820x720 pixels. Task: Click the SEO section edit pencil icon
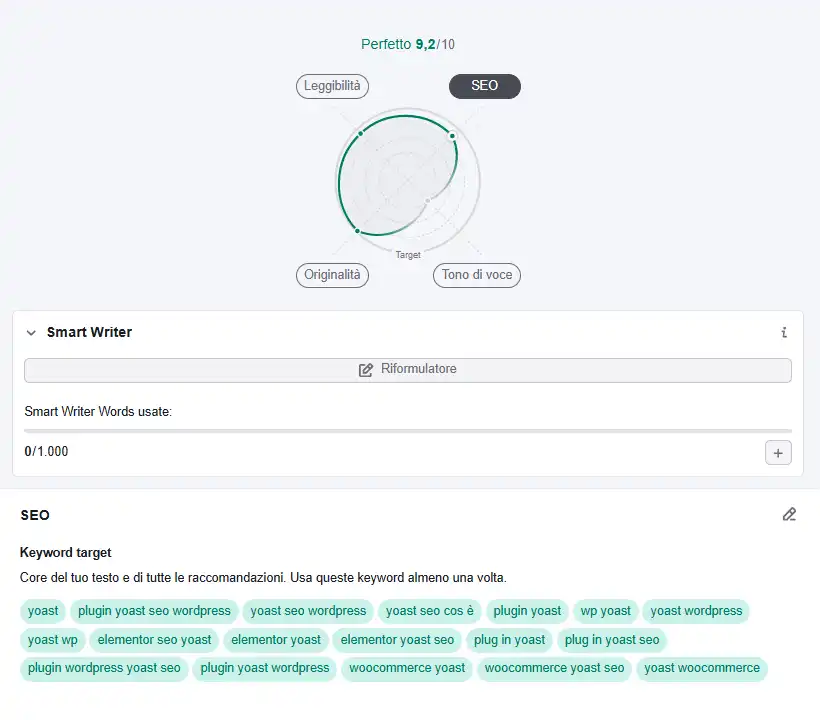pos(789,515)
